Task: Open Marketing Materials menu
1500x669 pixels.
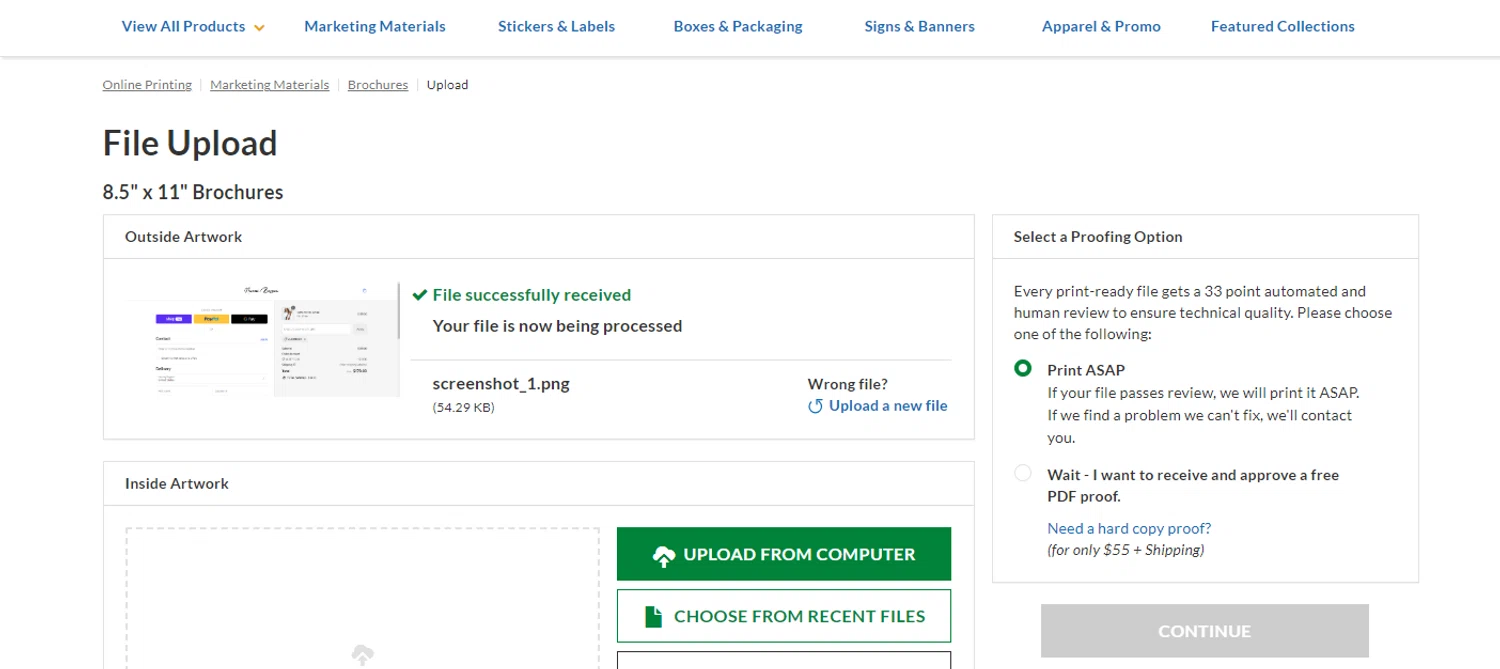Action: [375, 27]
